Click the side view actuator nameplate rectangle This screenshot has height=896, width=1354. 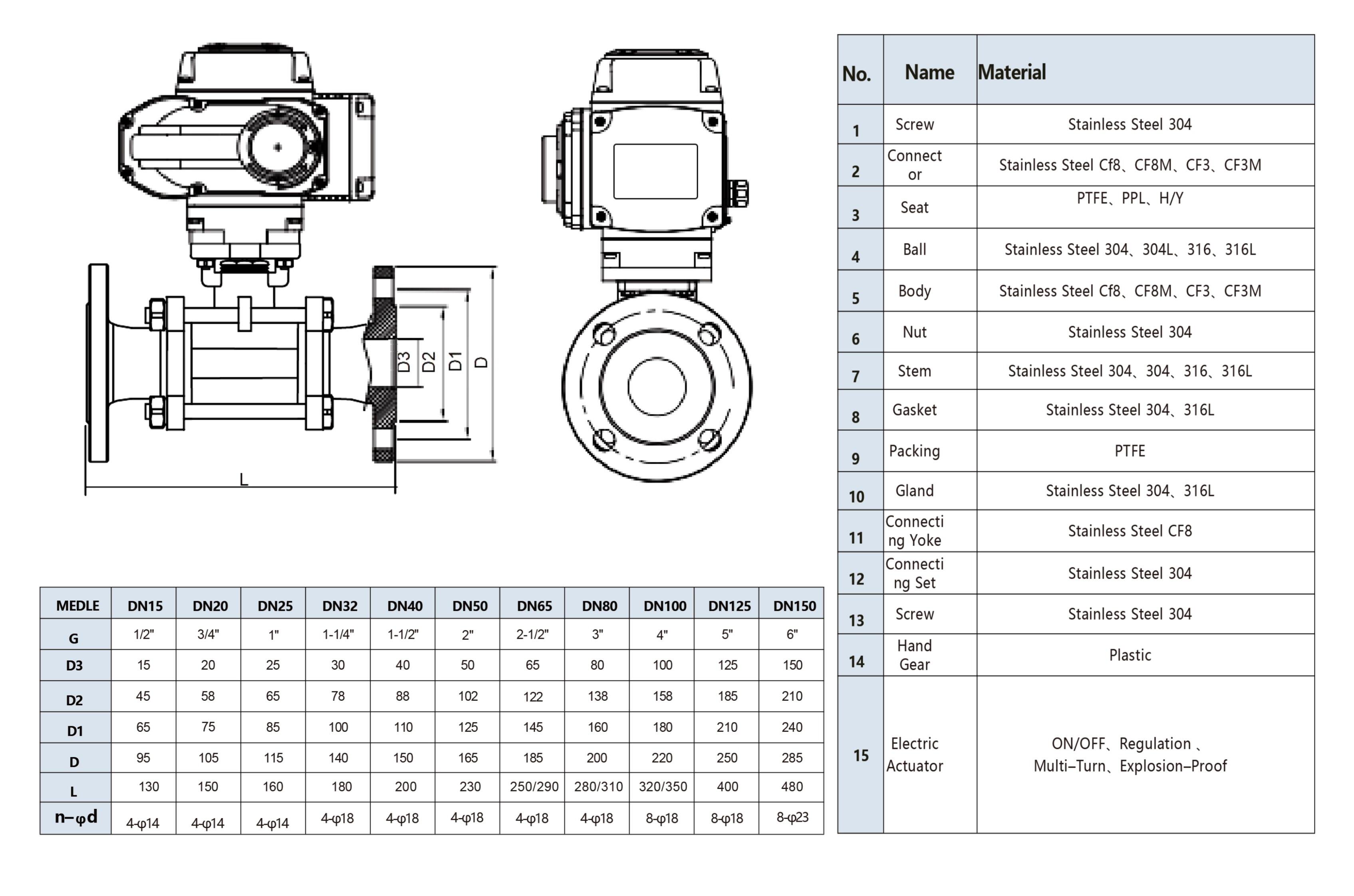click(x=655, y=171)
